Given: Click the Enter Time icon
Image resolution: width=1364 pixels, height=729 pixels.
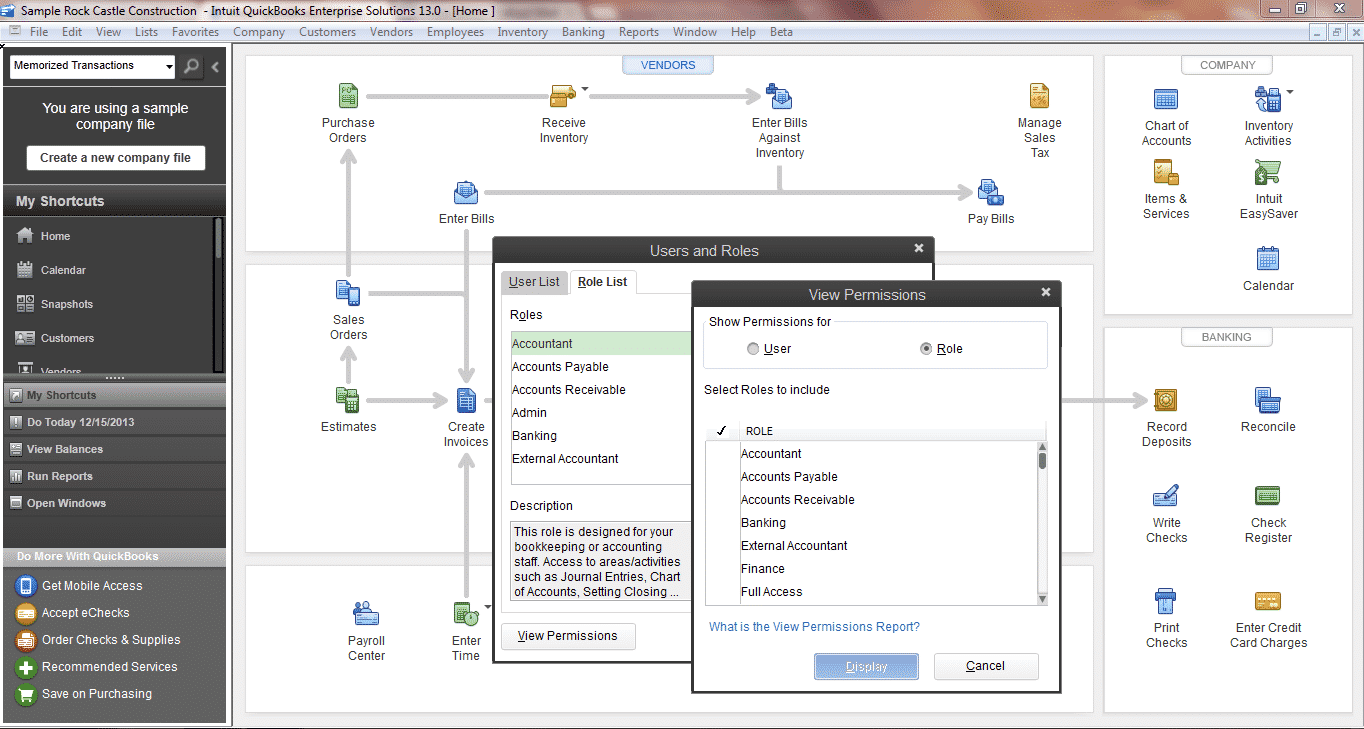Looking at the screenshot, I should [x=465, y=614].
